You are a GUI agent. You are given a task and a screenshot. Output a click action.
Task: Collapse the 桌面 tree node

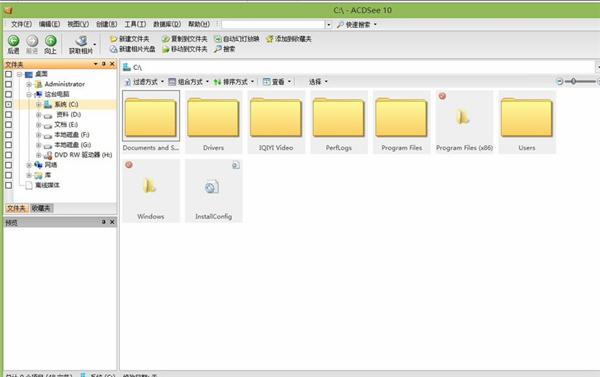point(20,74)
